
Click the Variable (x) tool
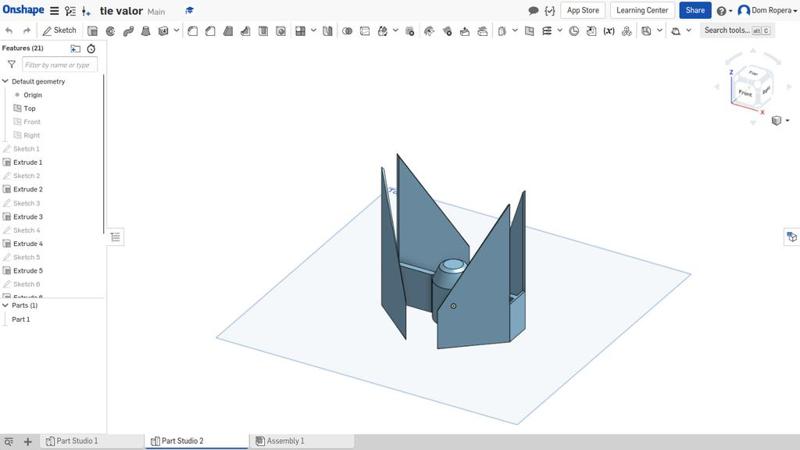(609, 31)
